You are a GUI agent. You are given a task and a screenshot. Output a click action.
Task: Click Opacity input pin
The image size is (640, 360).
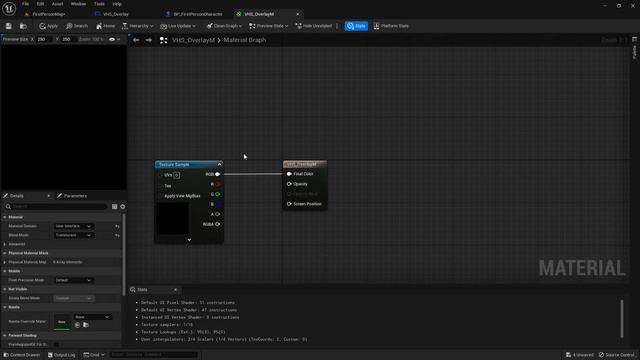pyautogui.click(x=289, y=184)
